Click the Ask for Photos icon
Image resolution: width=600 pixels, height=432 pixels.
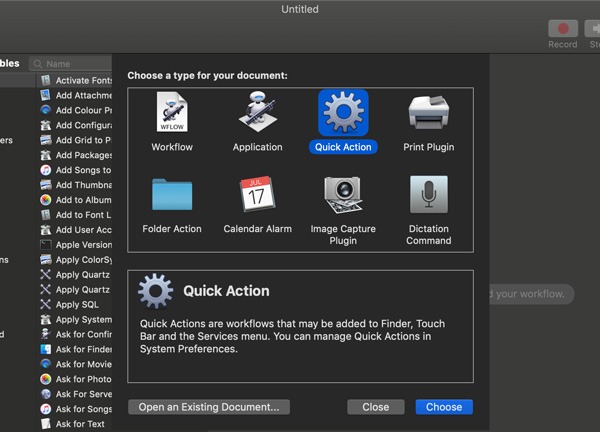[x=46, y=379]
